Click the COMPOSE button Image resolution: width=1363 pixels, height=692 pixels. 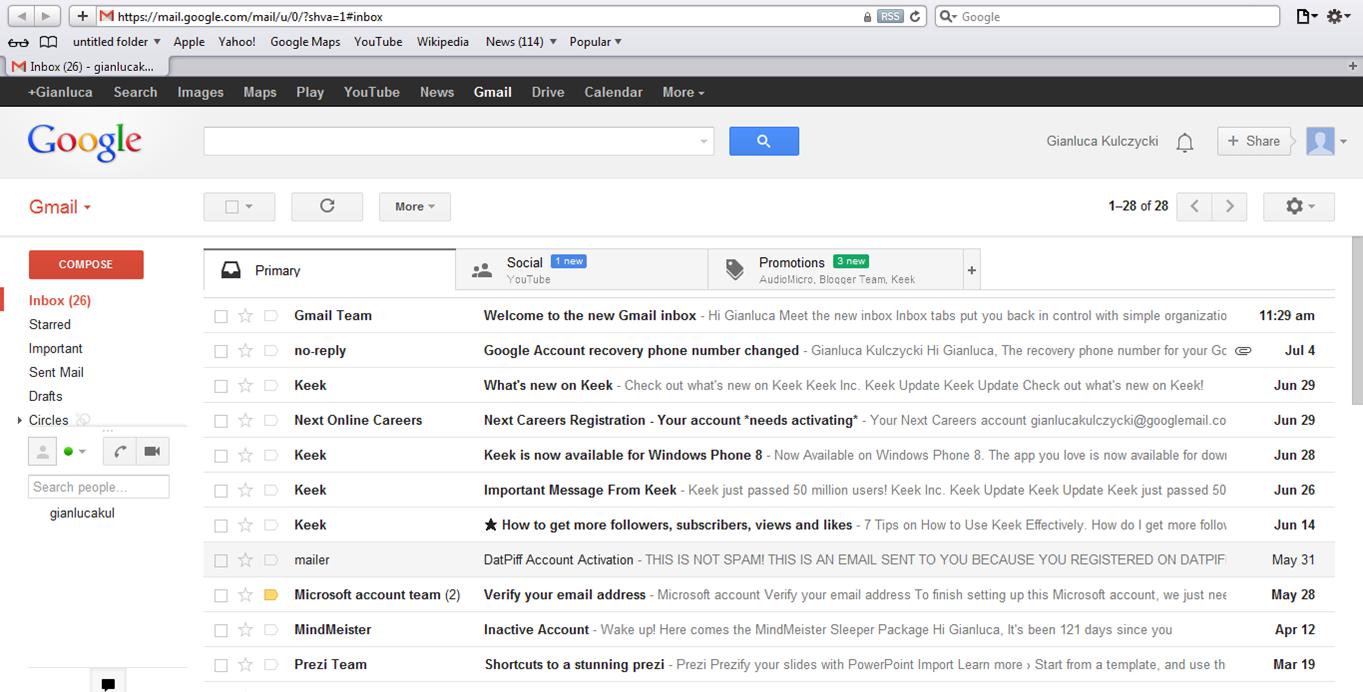(x=86, y=265)
